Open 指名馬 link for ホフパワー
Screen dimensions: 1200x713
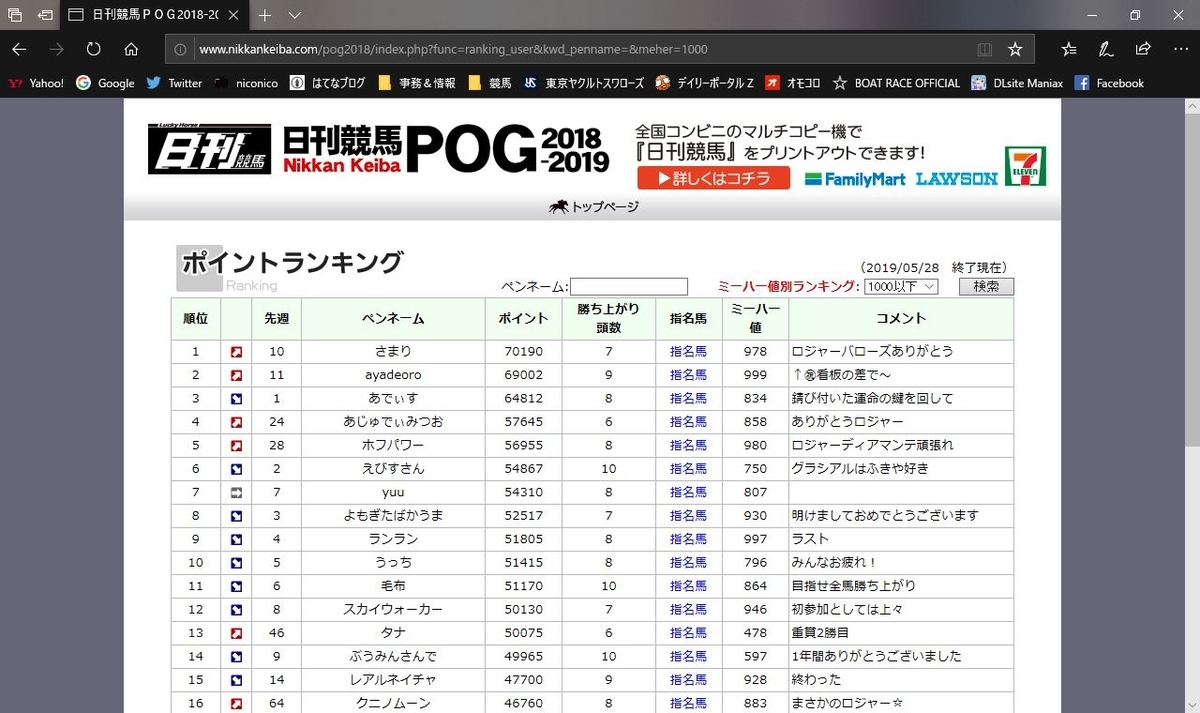coord(688,445)
